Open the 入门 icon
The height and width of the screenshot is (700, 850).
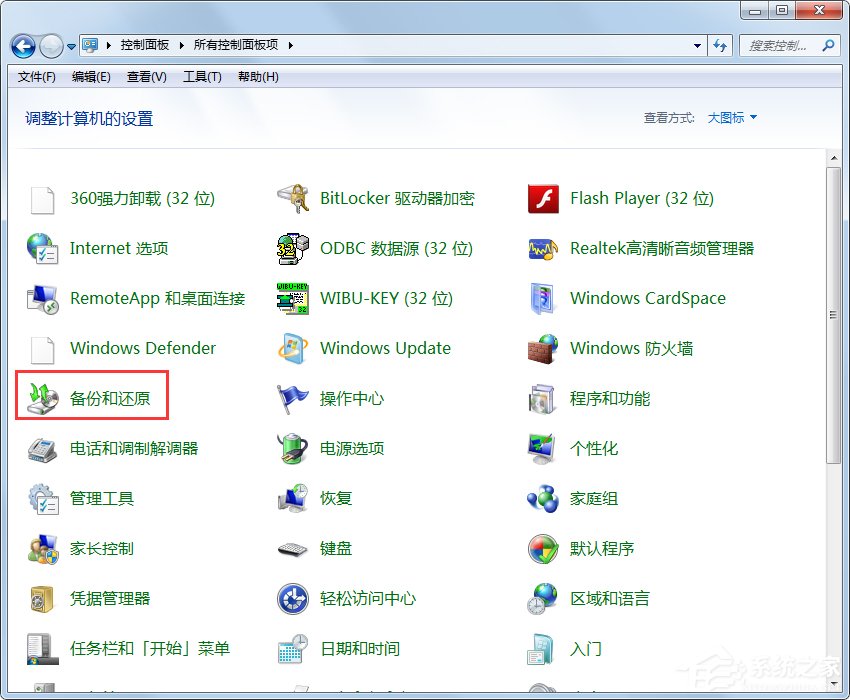pos(541,649)
